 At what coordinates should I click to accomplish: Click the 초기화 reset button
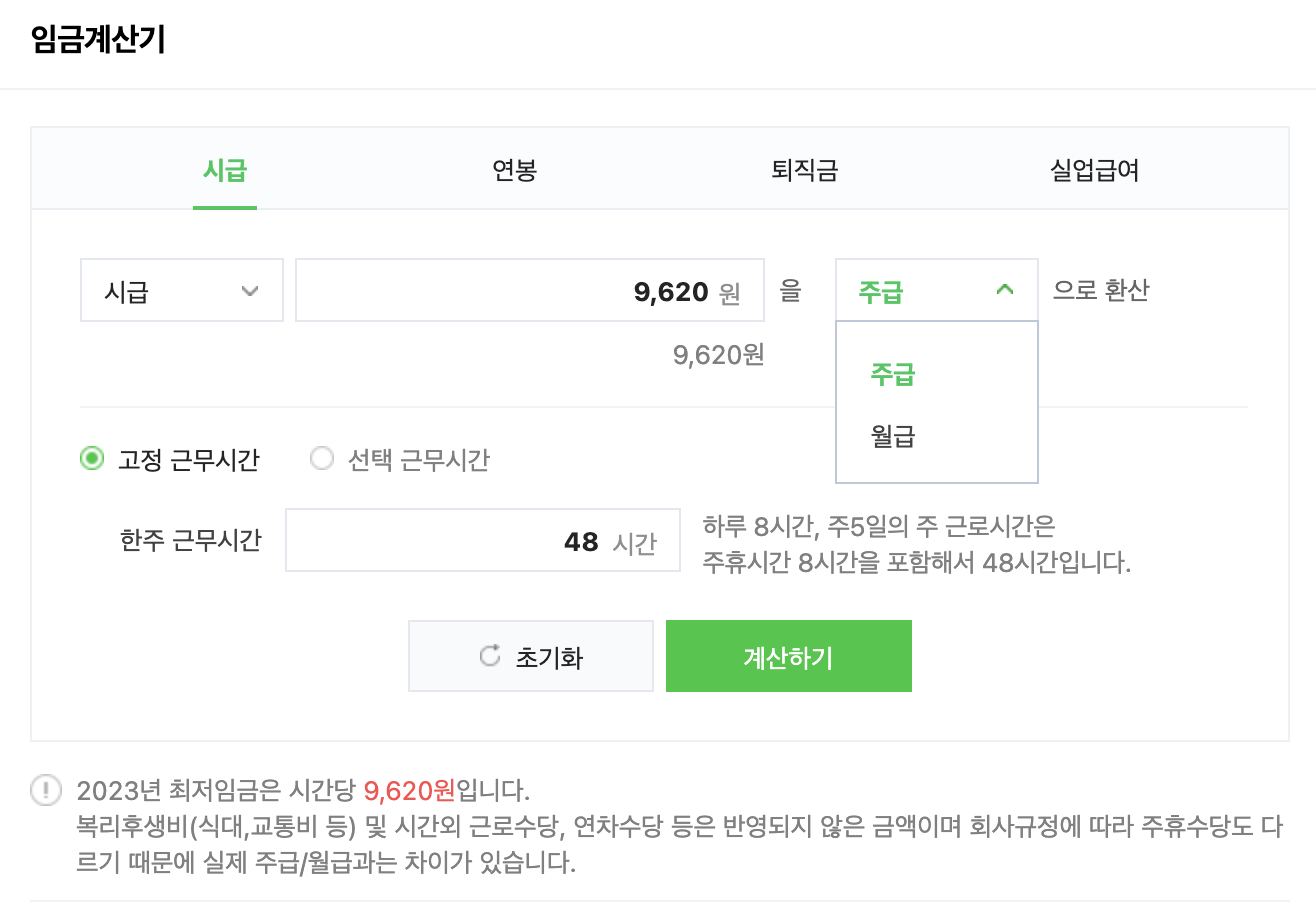click(530, 655)
